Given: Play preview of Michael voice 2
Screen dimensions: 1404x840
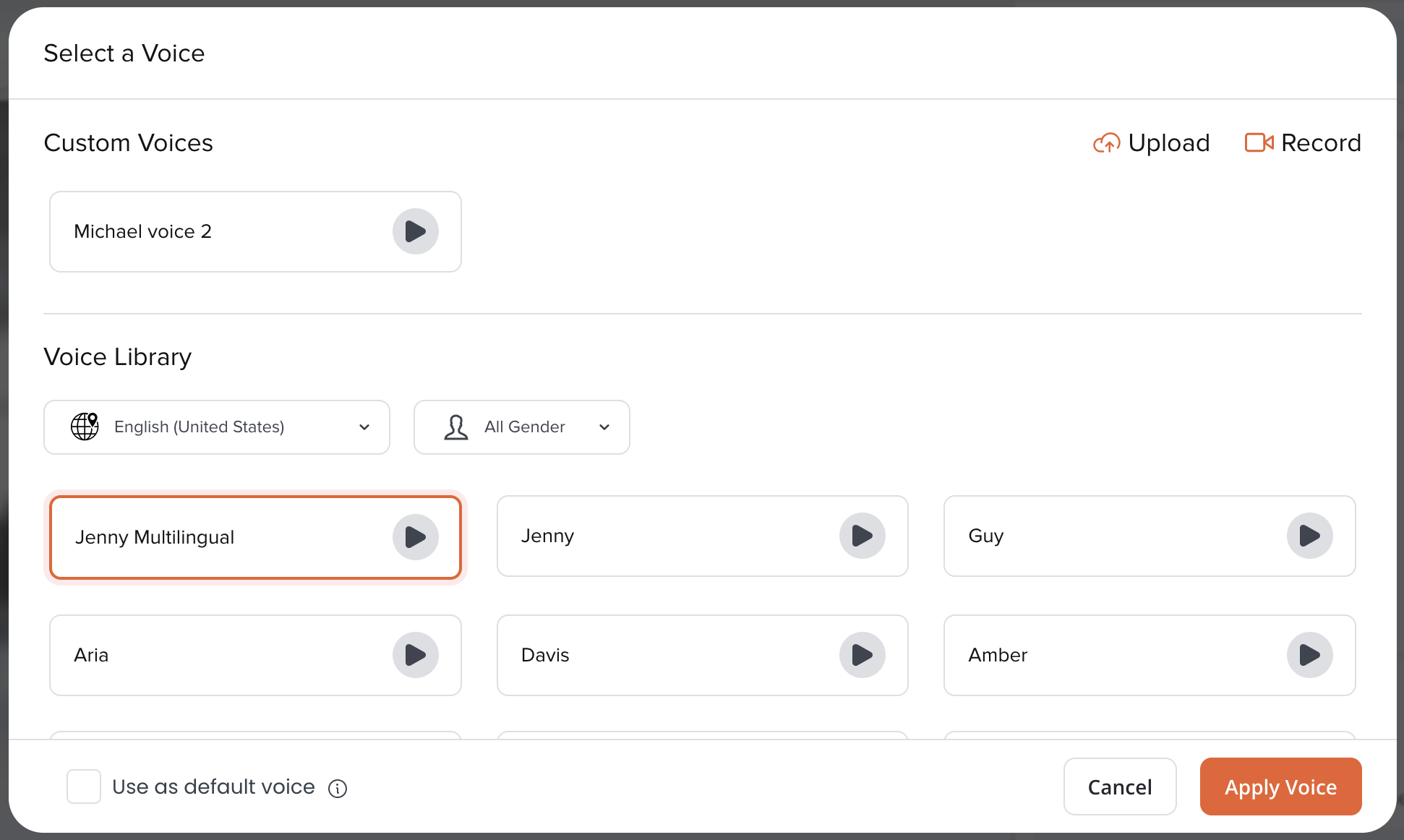Looking at the screenshot, I should pos(415,231).
